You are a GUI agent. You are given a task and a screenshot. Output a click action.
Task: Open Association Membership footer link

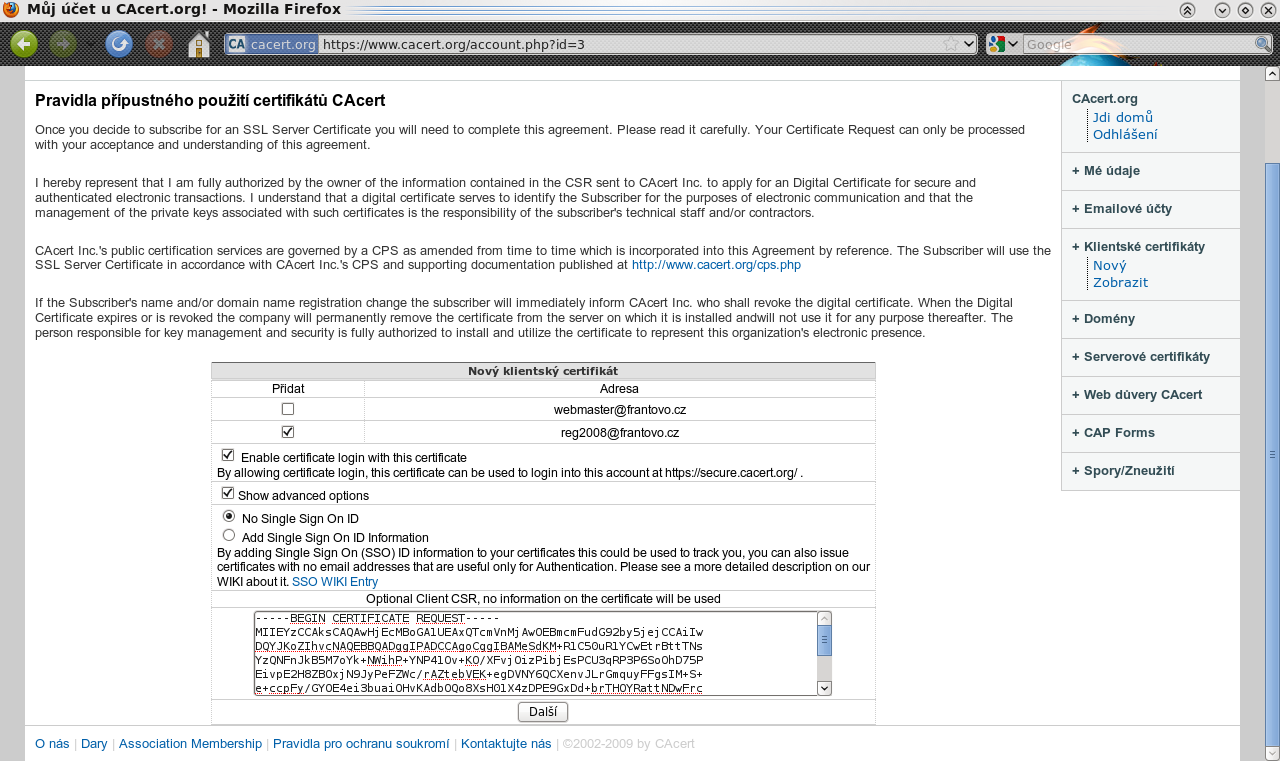190,743
